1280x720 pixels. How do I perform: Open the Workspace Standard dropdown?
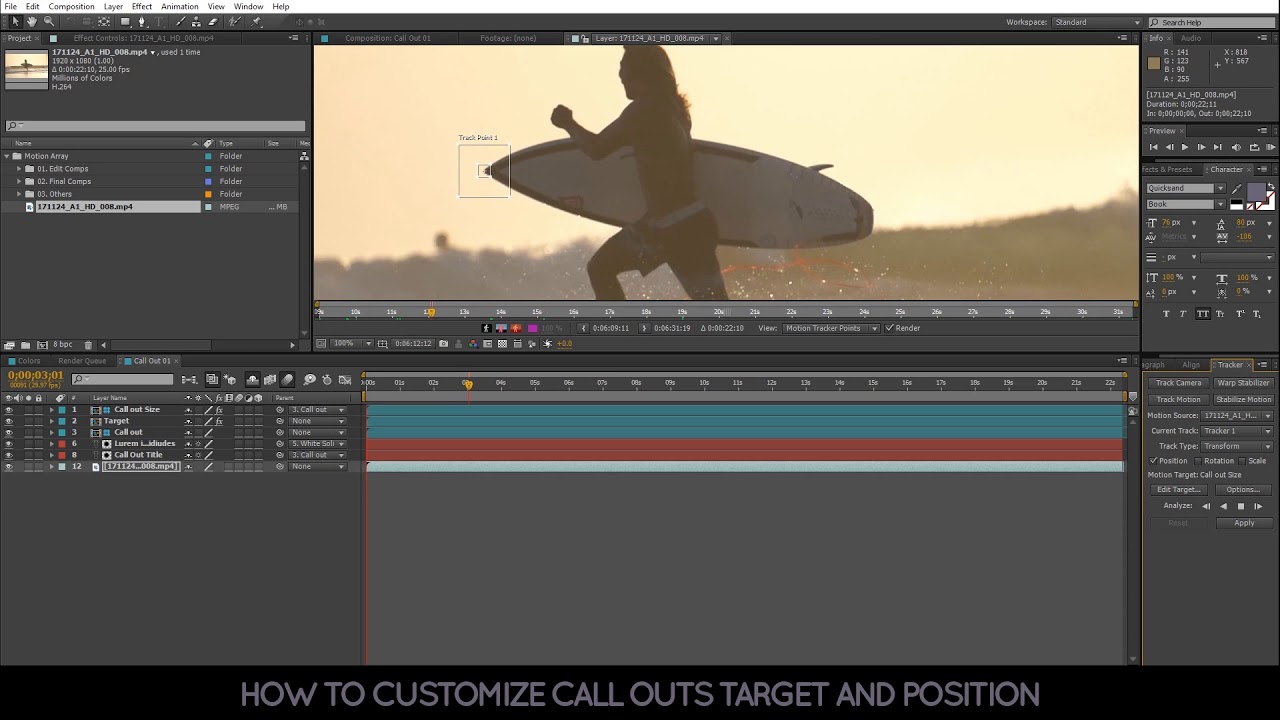(1097, 22)
